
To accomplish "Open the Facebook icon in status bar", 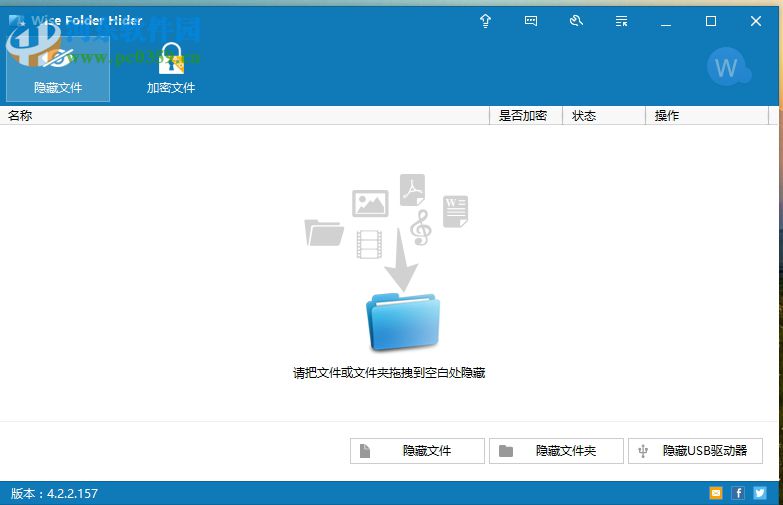I will point(738,493).
